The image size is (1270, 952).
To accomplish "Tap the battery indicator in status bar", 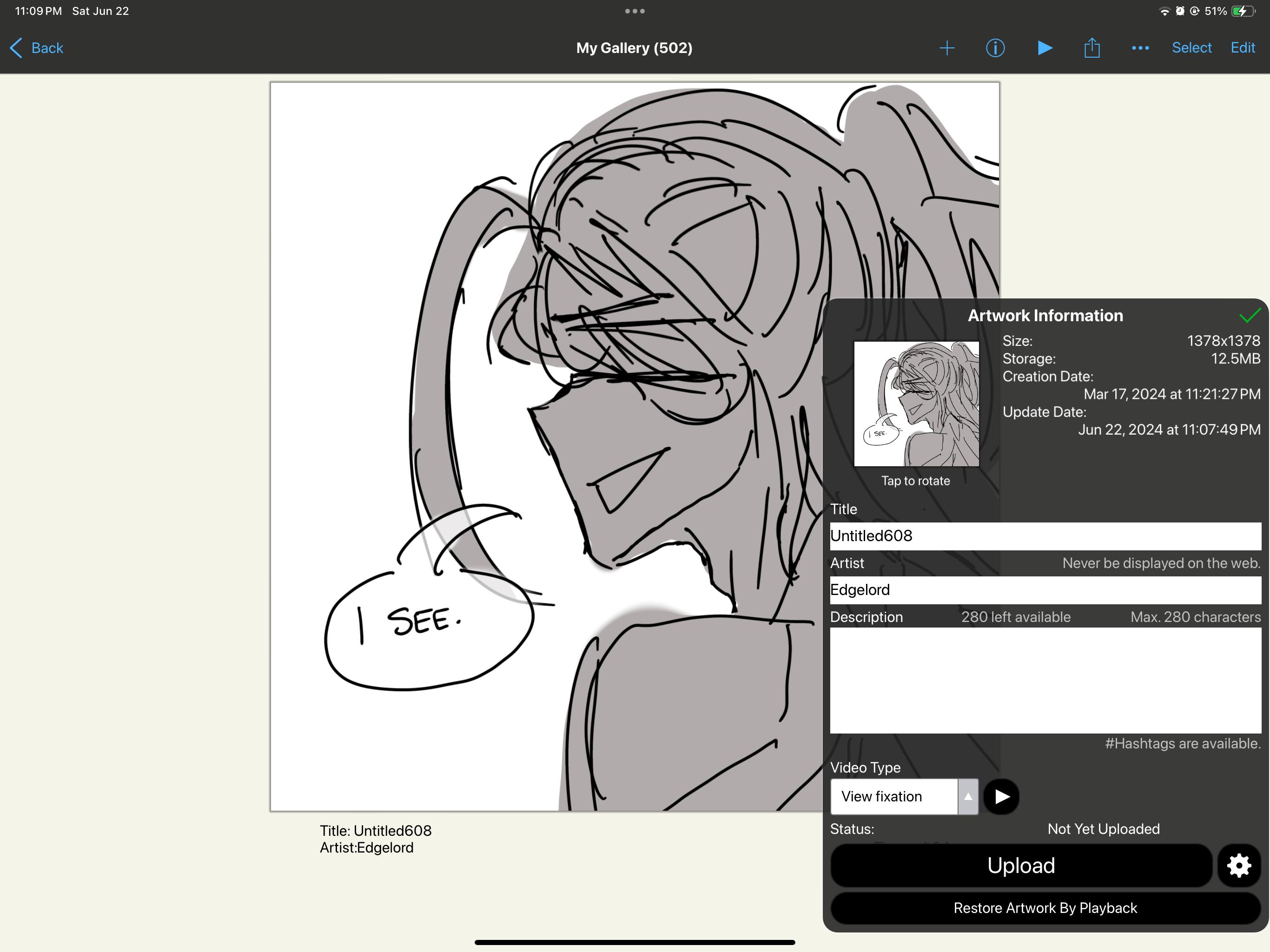I will (x=1243, y=11).
